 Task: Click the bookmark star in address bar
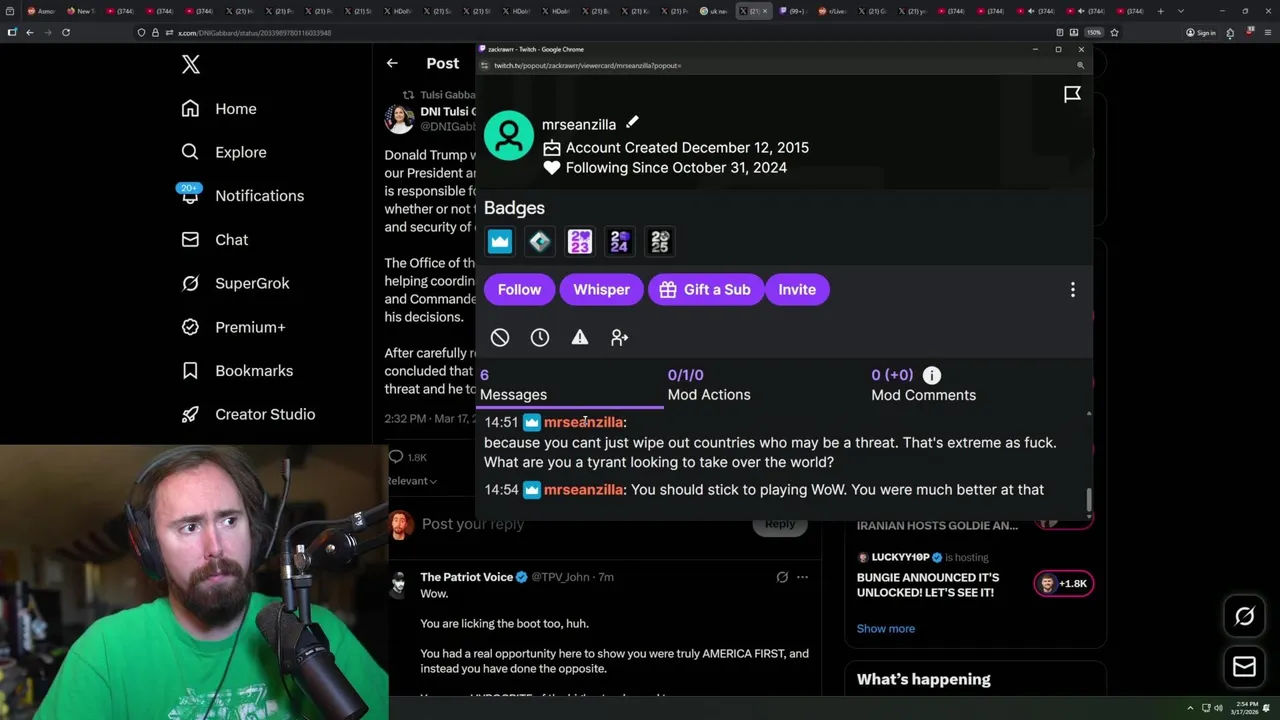[x=1113, y=32]
